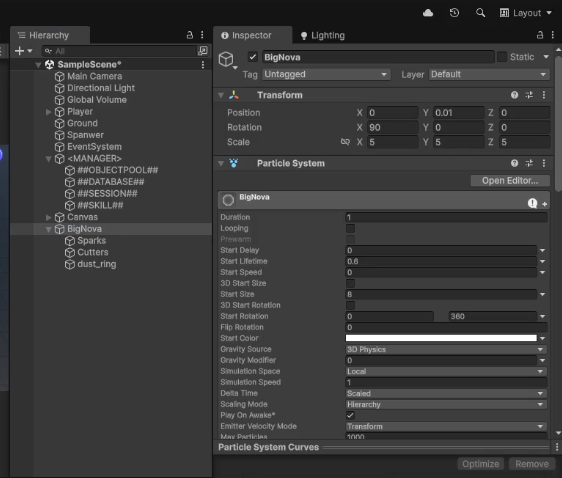
Task: Open Transform presets icon
Action: (529, 95)
